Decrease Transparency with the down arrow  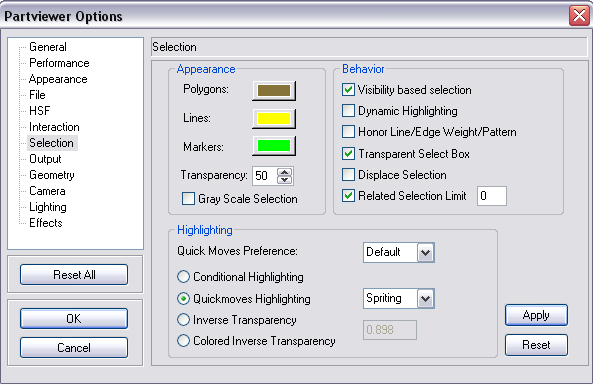pos(284,180)
